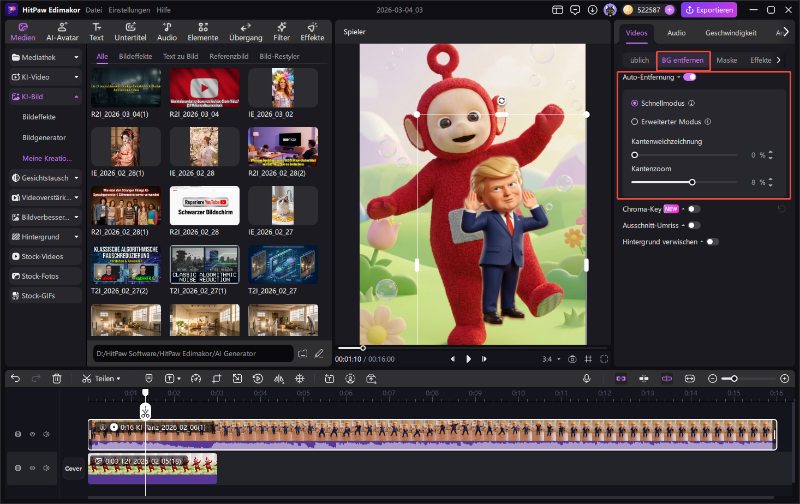This screenshot has height=504, width=800.
Task: Open the Hilfe menu
Action: coord(163,10)
